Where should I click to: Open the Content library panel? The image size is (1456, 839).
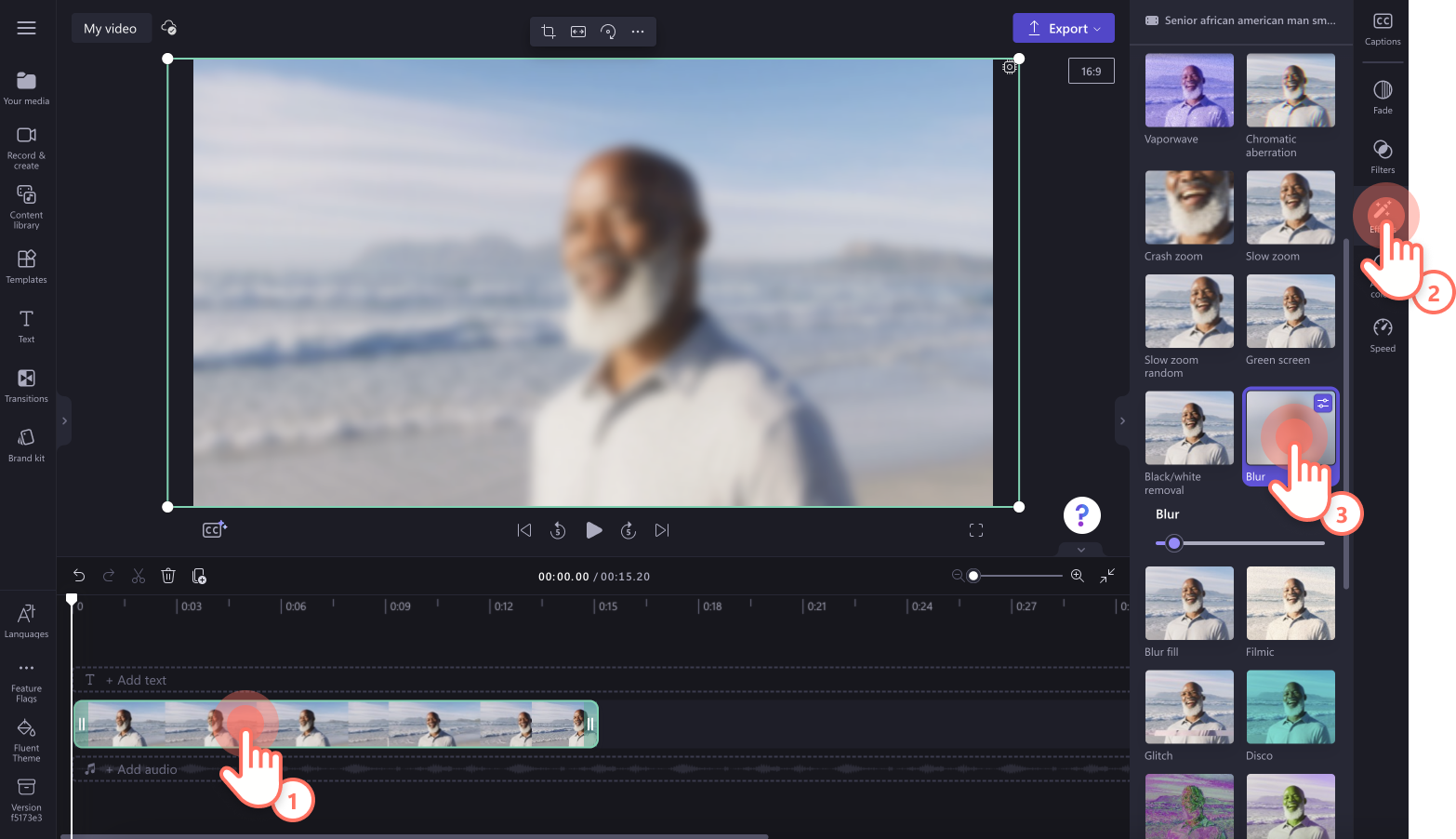point(26,206)
